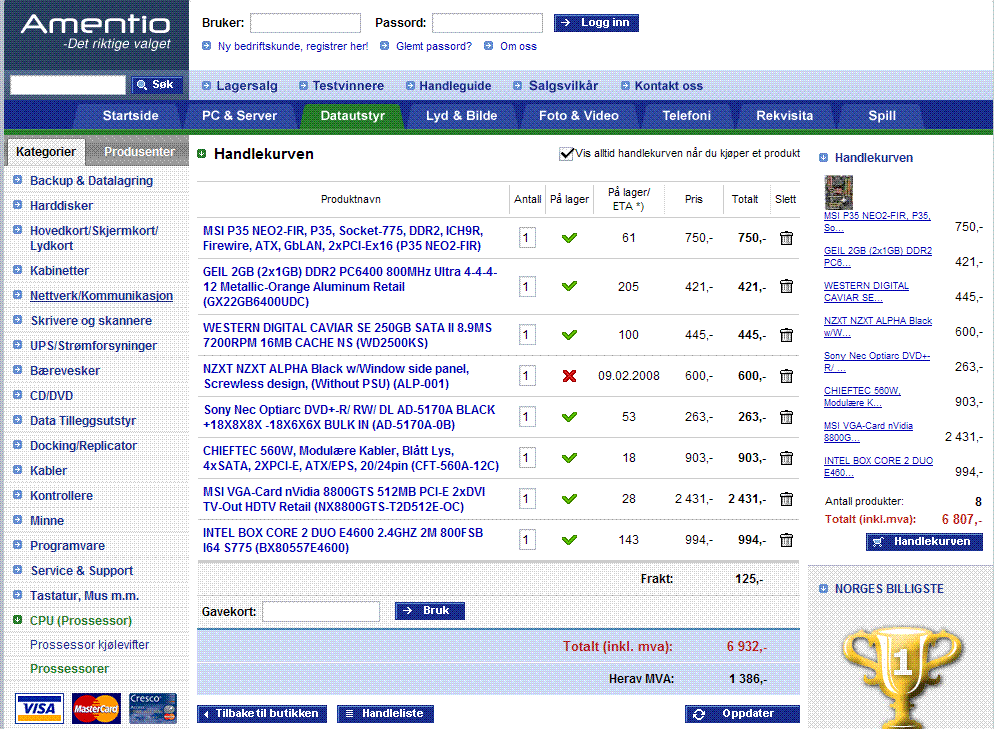Open the Prosessor kjølevifter subcategory

pyautogui.click(x=89, y=645)
